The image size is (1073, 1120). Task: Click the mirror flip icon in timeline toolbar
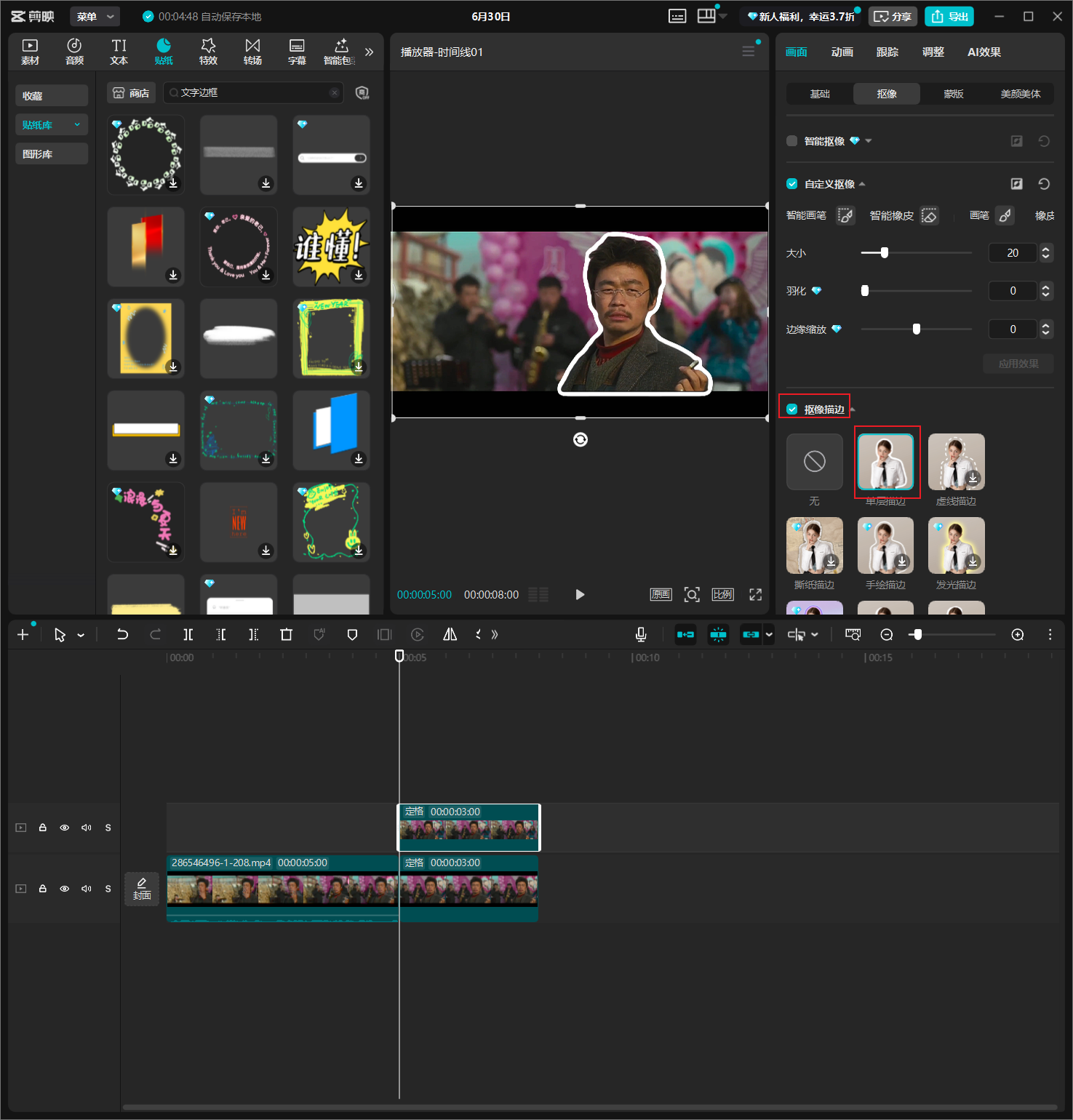(450, 634)
